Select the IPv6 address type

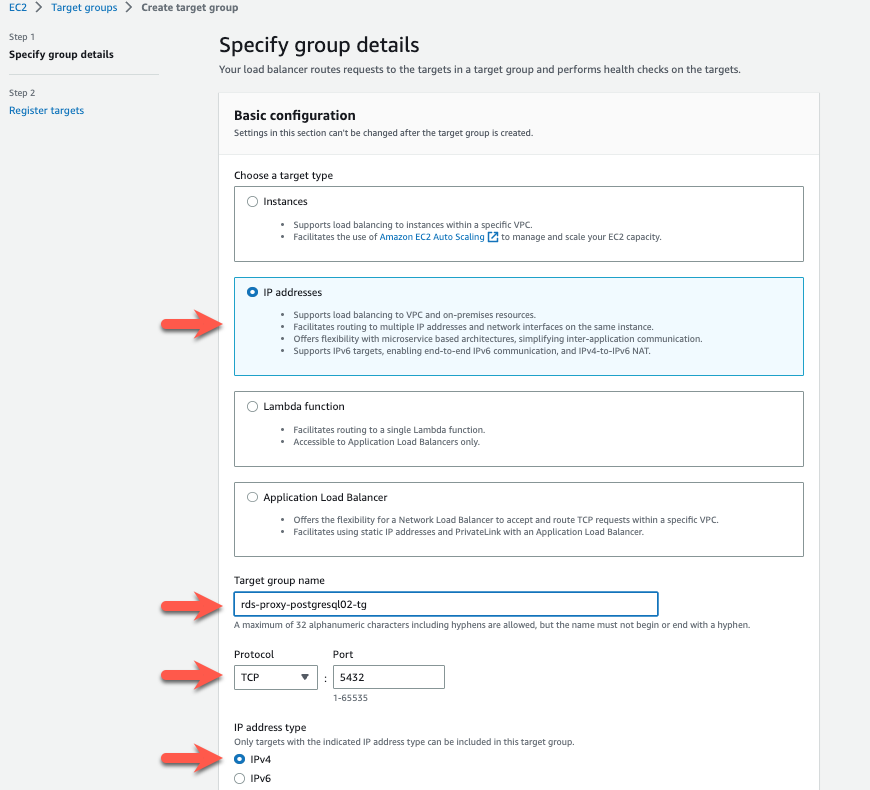239,778
